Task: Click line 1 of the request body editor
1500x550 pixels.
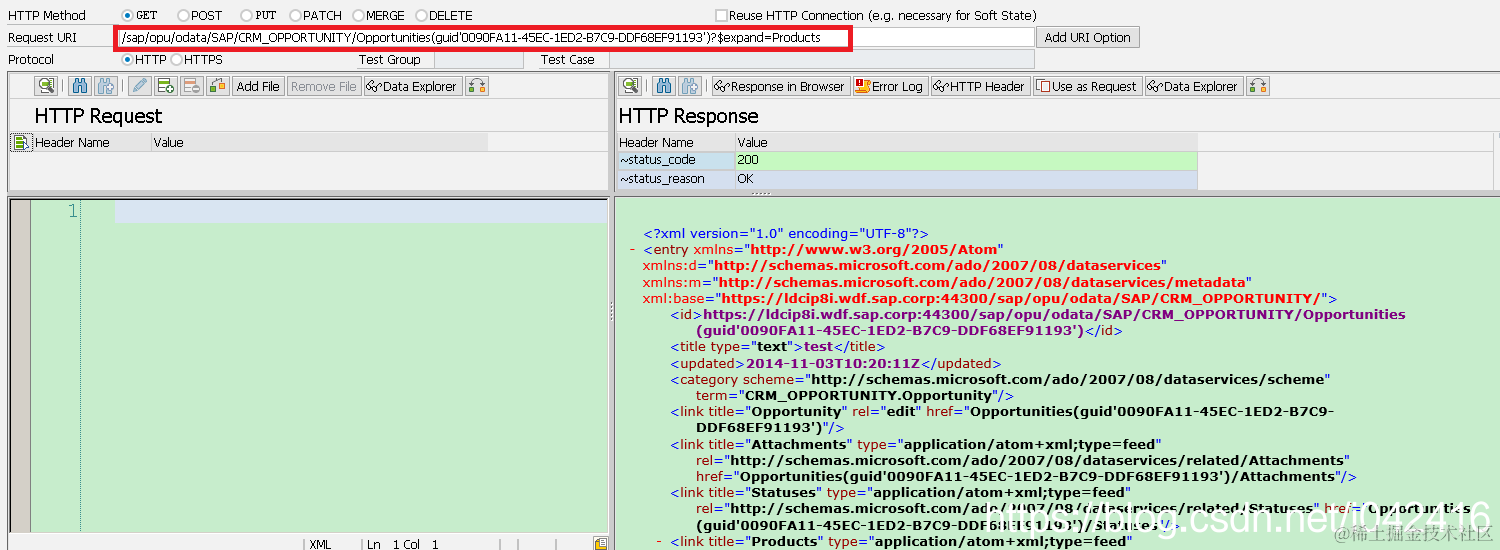Action: [x=360, y=211]
